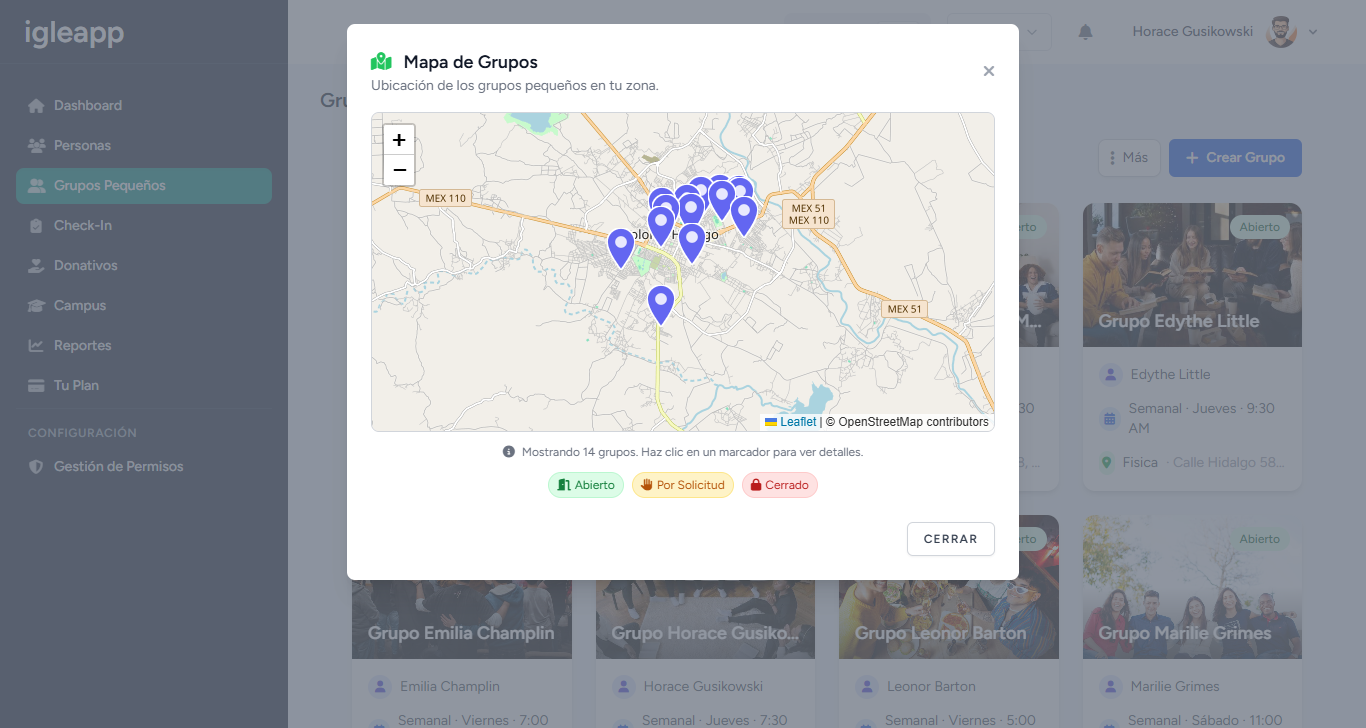This screenshot has height=728, width=1366.
Task: Click the Donativos hand icon
Action: pos(36,265)
